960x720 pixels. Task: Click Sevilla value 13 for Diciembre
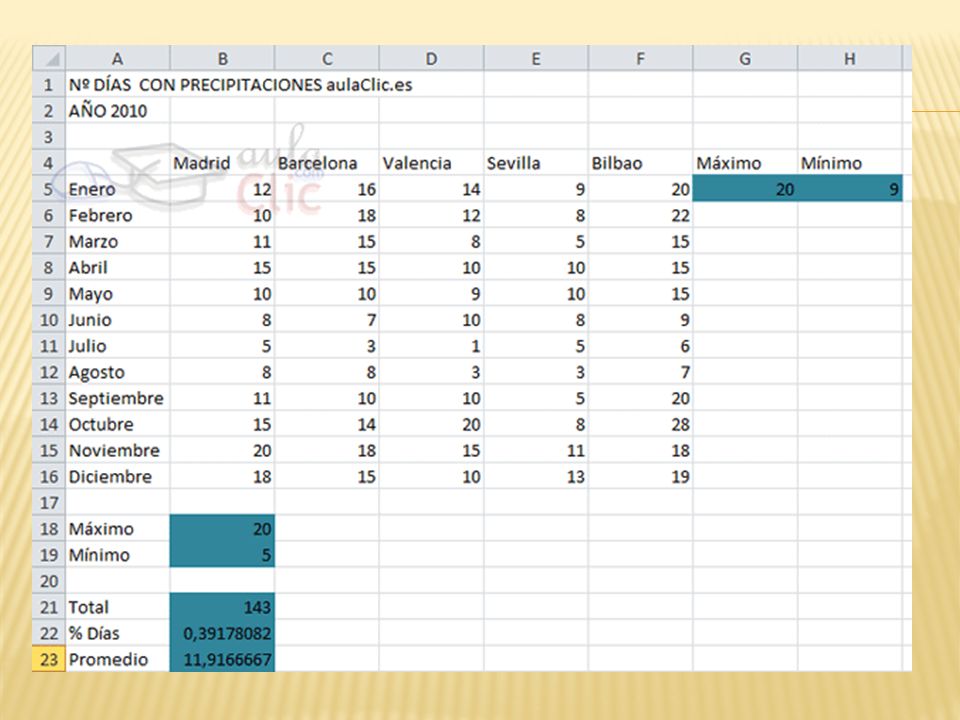point(536,476)
